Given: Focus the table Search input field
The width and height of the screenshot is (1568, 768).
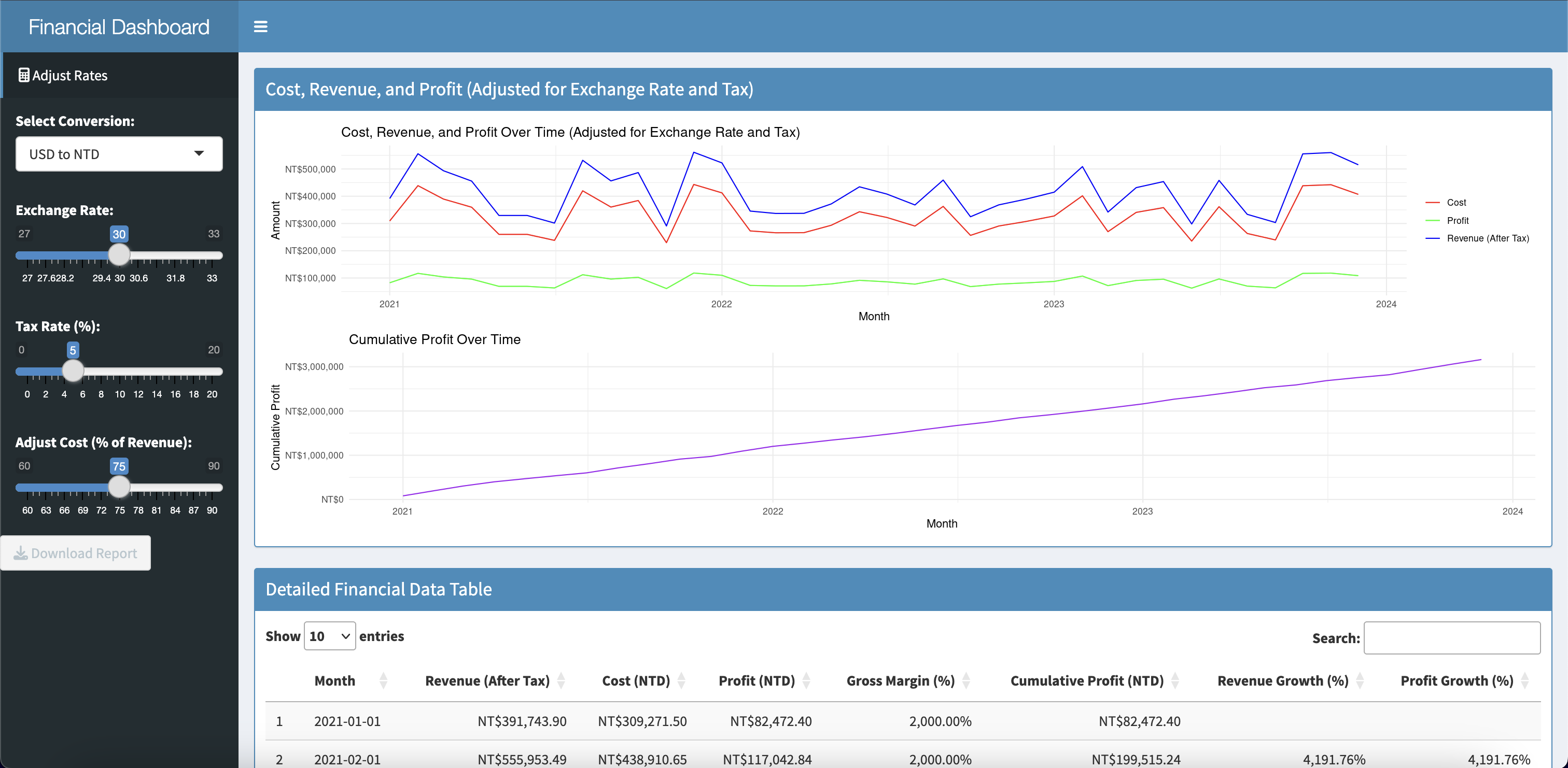Looking at the screenshot, I should (x=1452, y=638).
